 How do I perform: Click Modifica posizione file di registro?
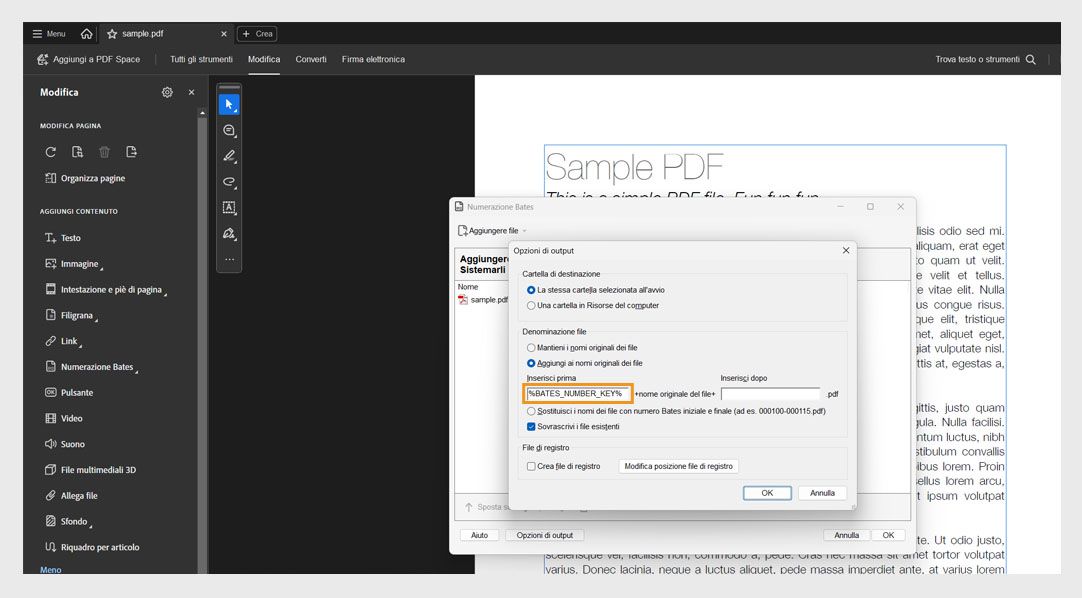[x=678, y=466]
